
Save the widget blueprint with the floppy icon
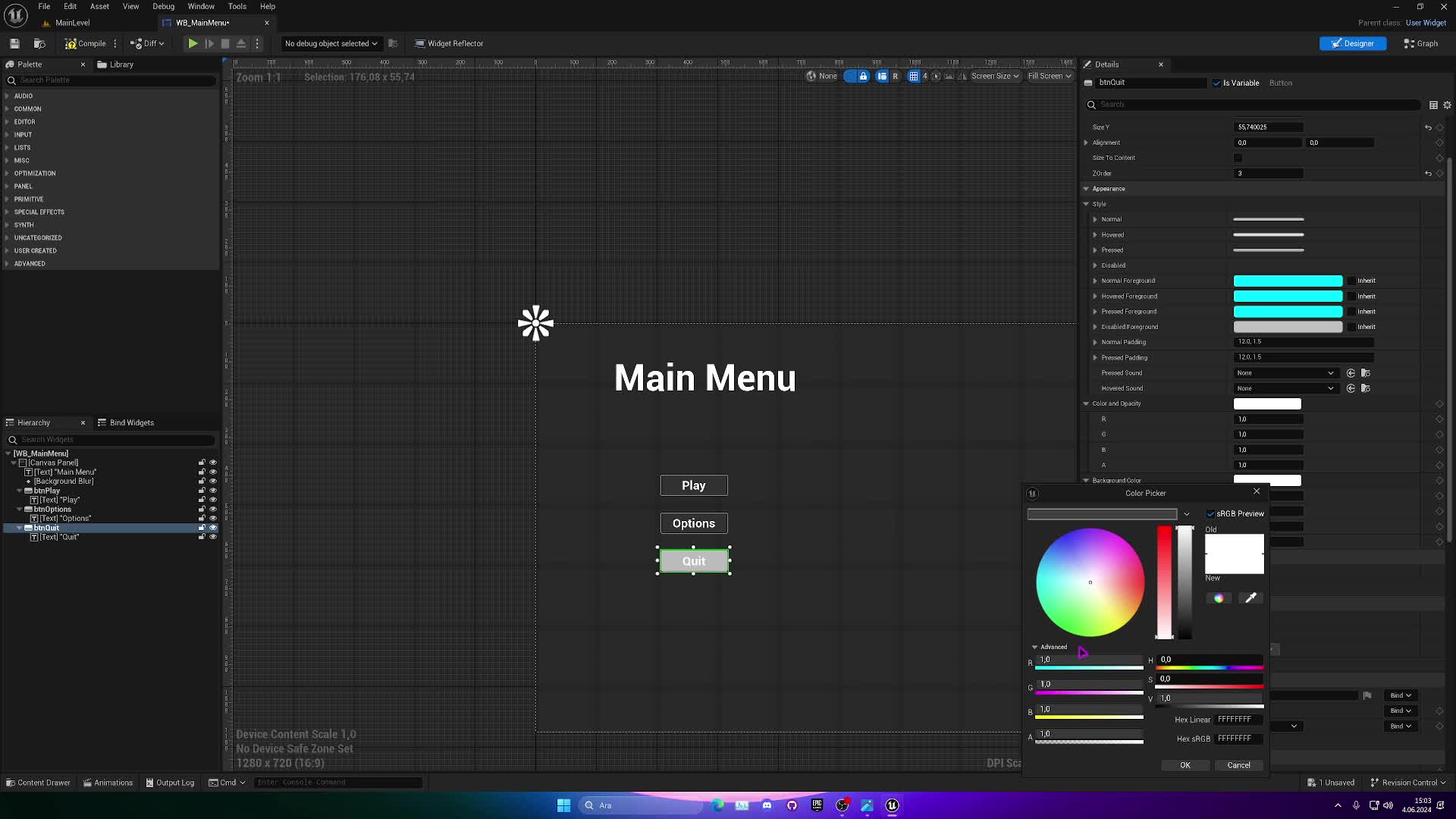14,43
